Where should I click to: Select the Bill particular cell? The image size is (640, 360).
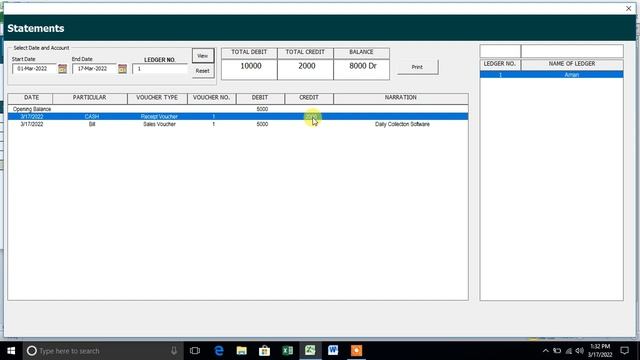(x=92, y=124)
